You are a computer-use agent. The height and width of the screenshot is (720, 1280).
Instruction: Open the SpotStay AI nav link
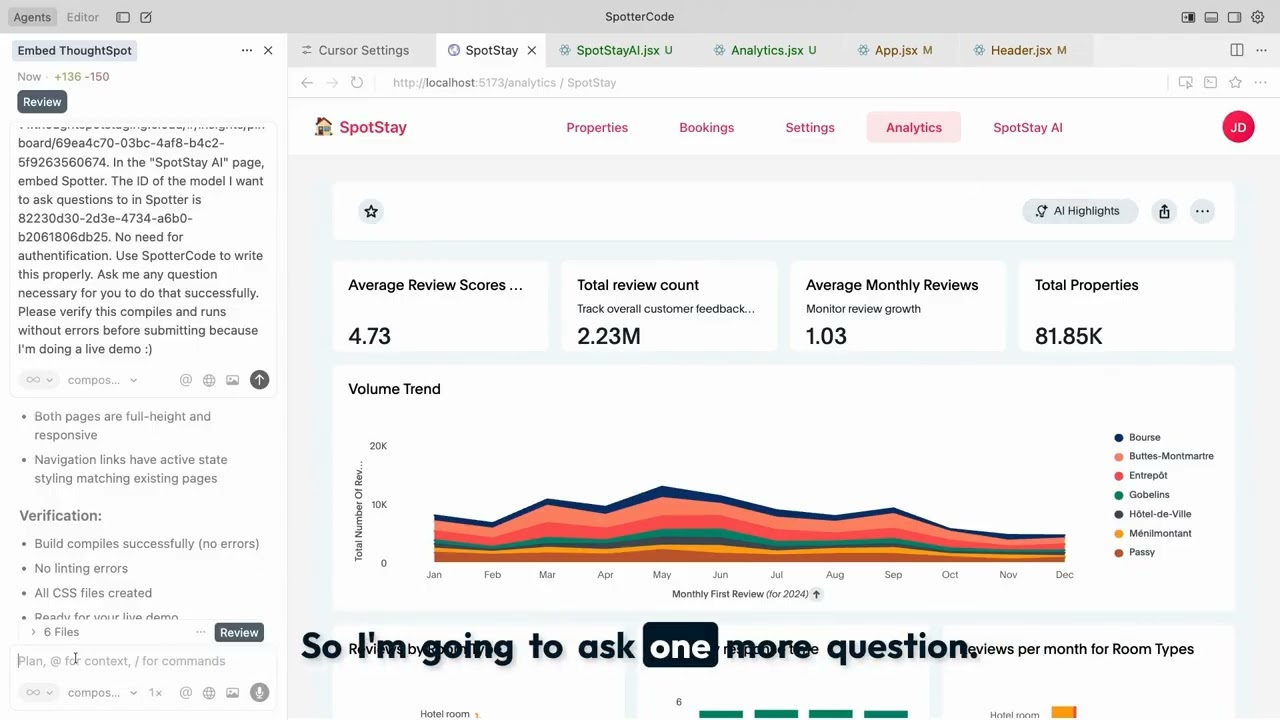click(1028, 127)
